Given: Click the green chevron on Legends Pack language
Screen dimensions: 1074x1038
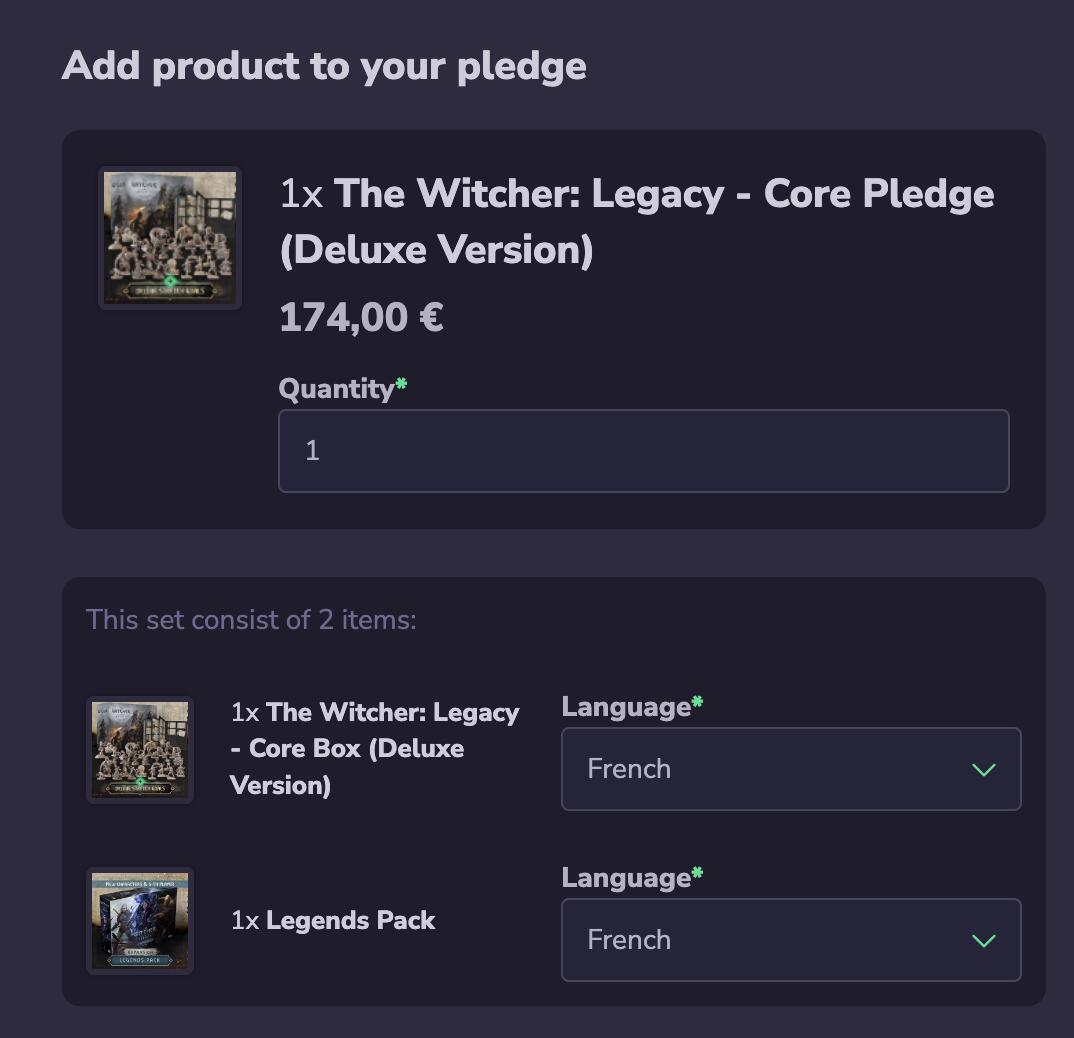Looking at the screenshot, I should coord(984,941).
